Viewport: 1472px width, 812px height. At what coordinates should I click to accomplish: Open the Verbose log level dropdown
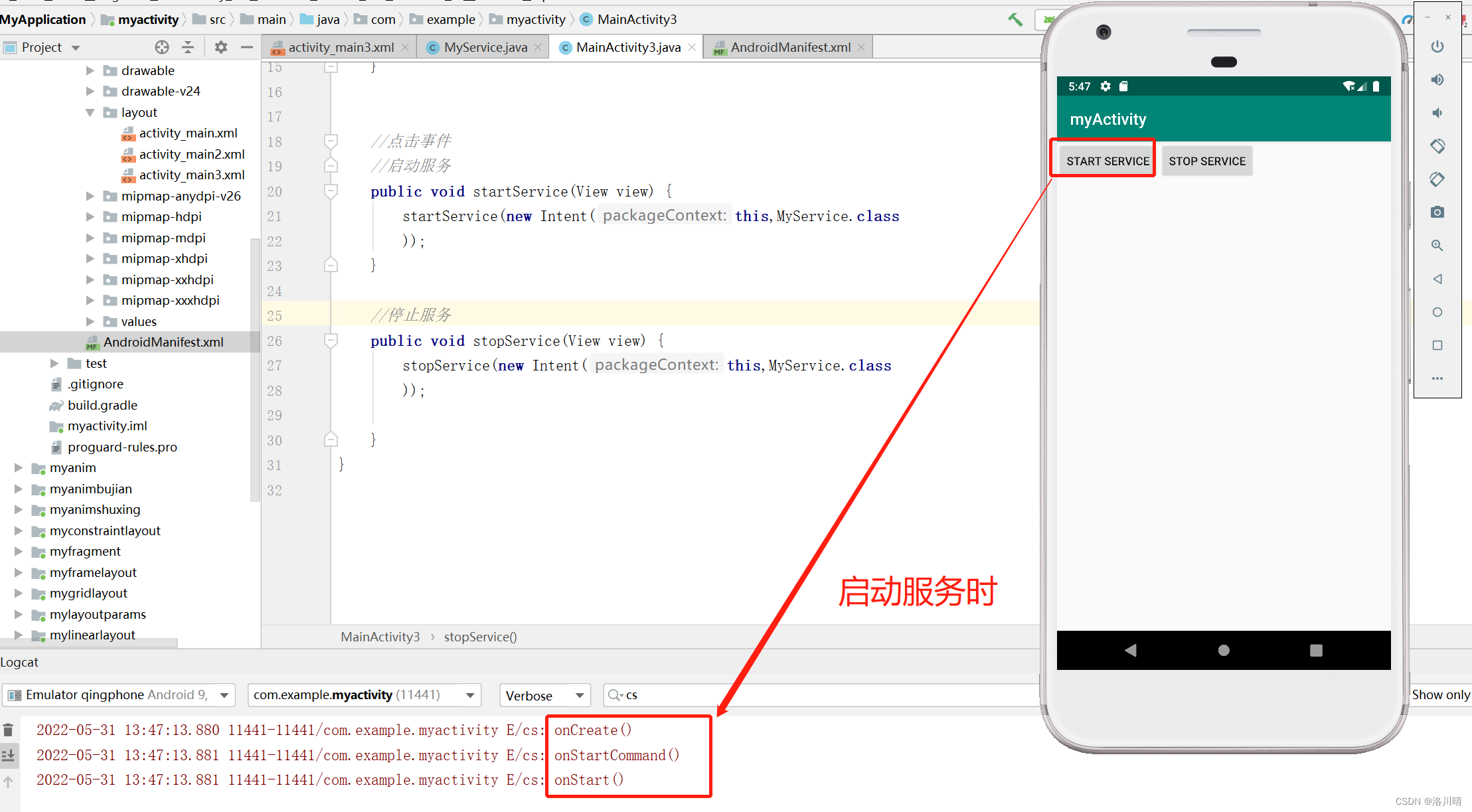click(x=544, y=694)
